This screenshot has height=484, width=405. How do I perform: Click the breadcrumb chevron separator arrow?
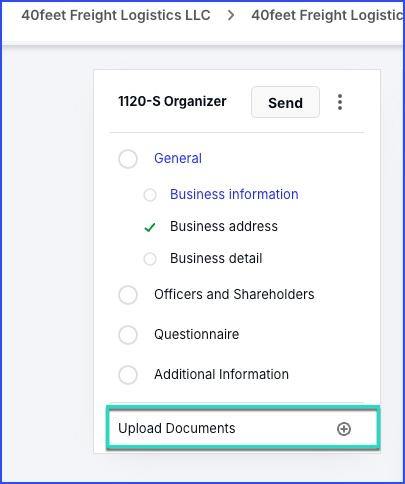(x=231, y=15)
